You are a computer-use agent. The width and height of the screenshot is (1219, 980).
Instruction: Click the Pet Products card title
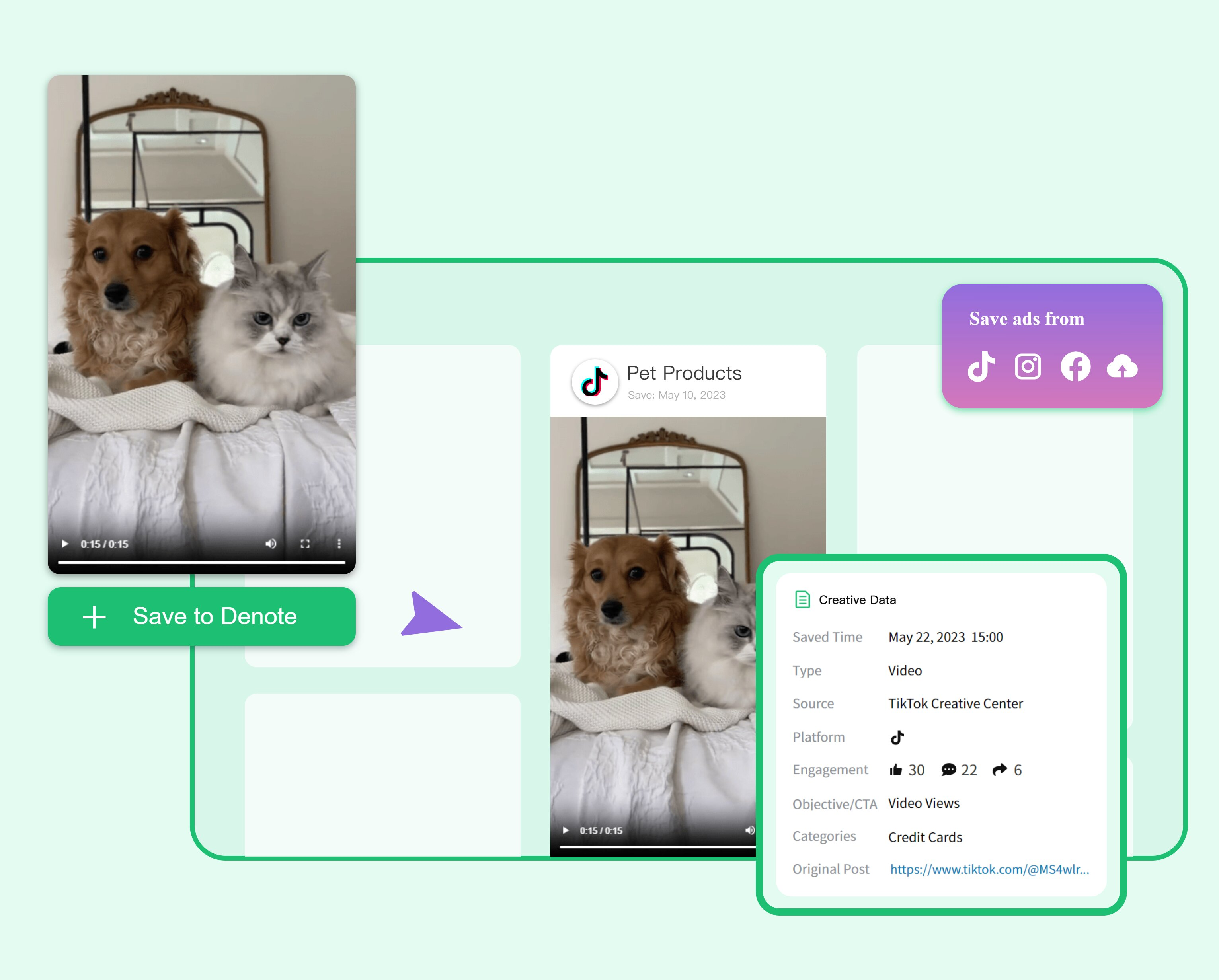pos(684,373)
